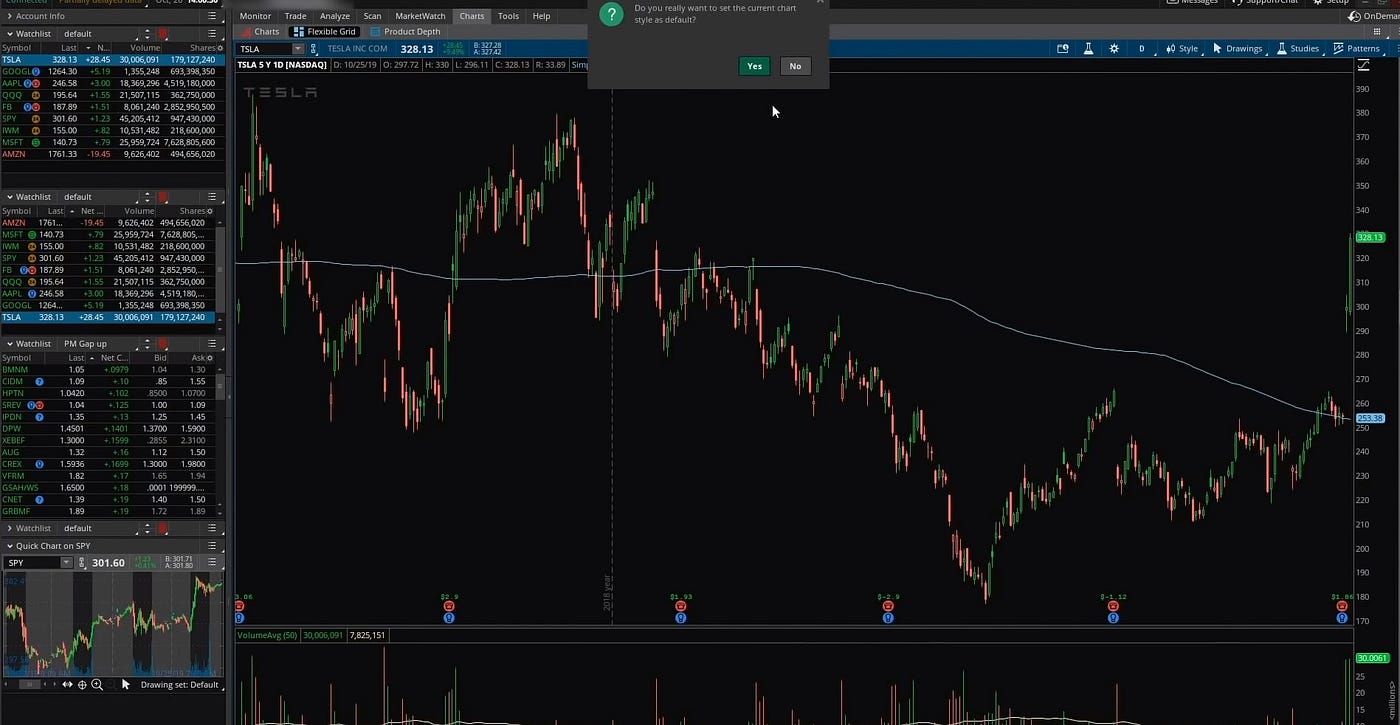Open collapsed bottom watchlist hamburger menu

(x=212, y=528)
